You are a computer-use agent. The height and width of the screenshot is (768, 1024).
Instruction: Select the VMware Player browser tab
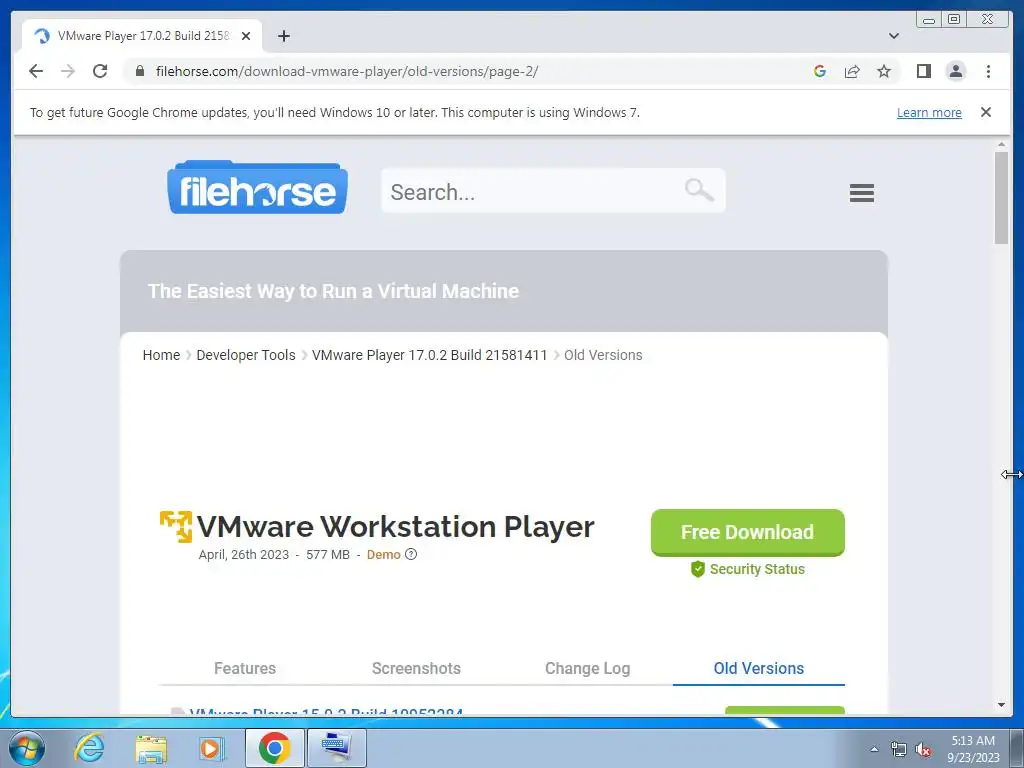click(x=142, y=36)
